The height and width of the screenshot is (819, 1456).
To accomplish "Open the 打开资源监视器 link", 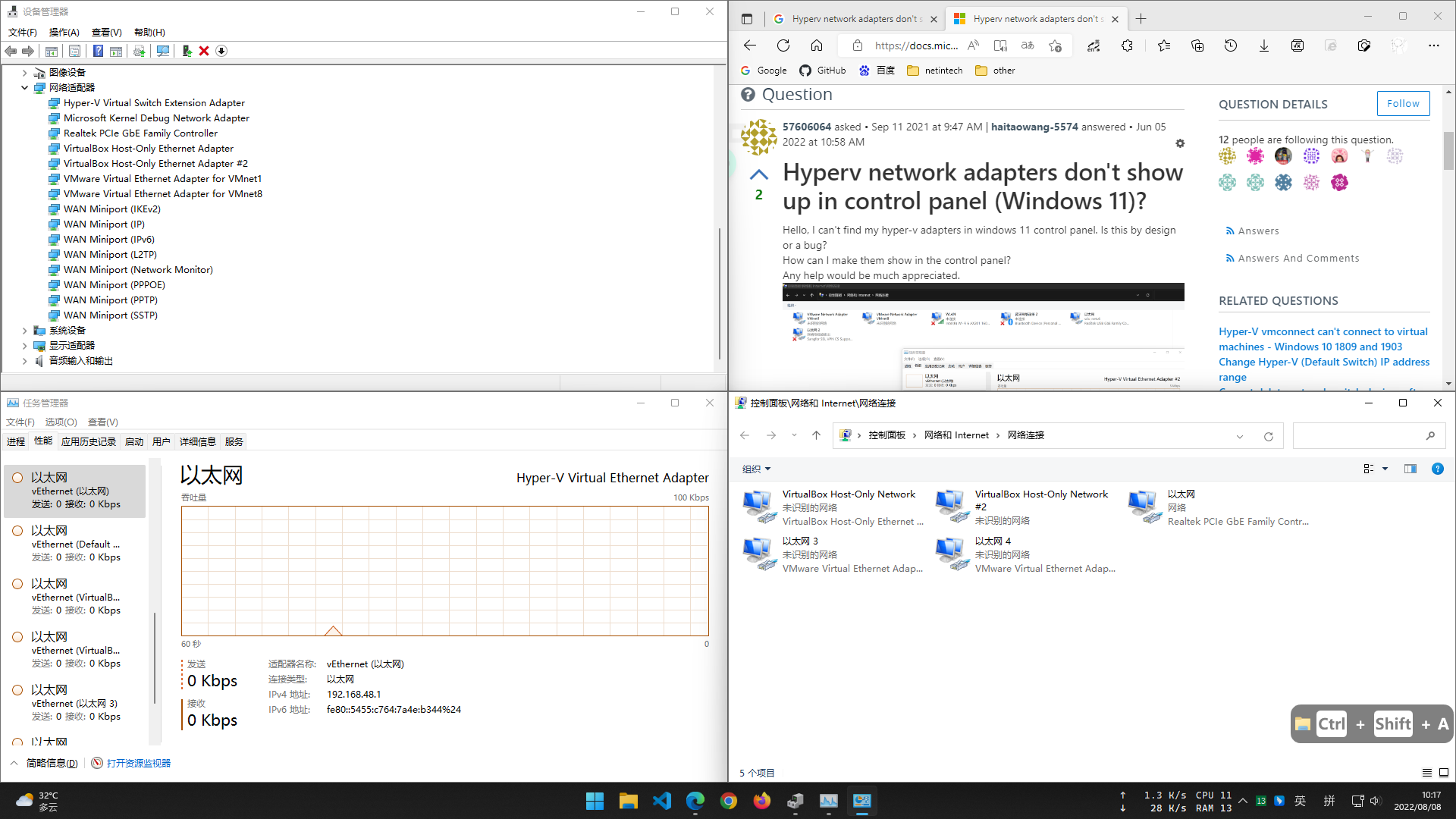I will 138,763.
